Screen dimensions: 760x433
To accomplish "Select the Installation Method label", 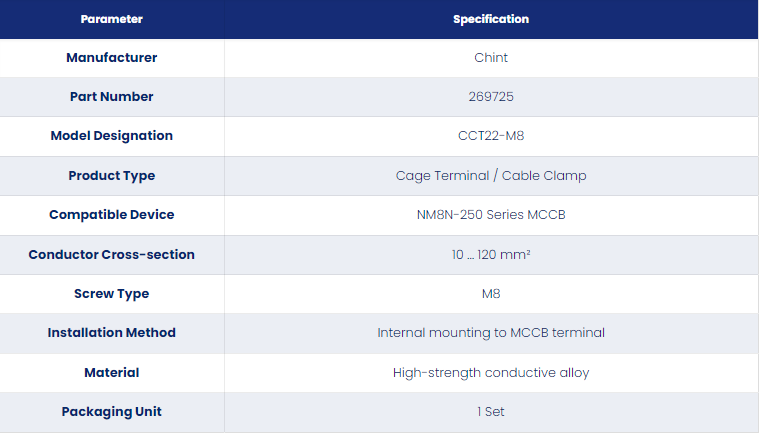I will [x=111, y=333].
